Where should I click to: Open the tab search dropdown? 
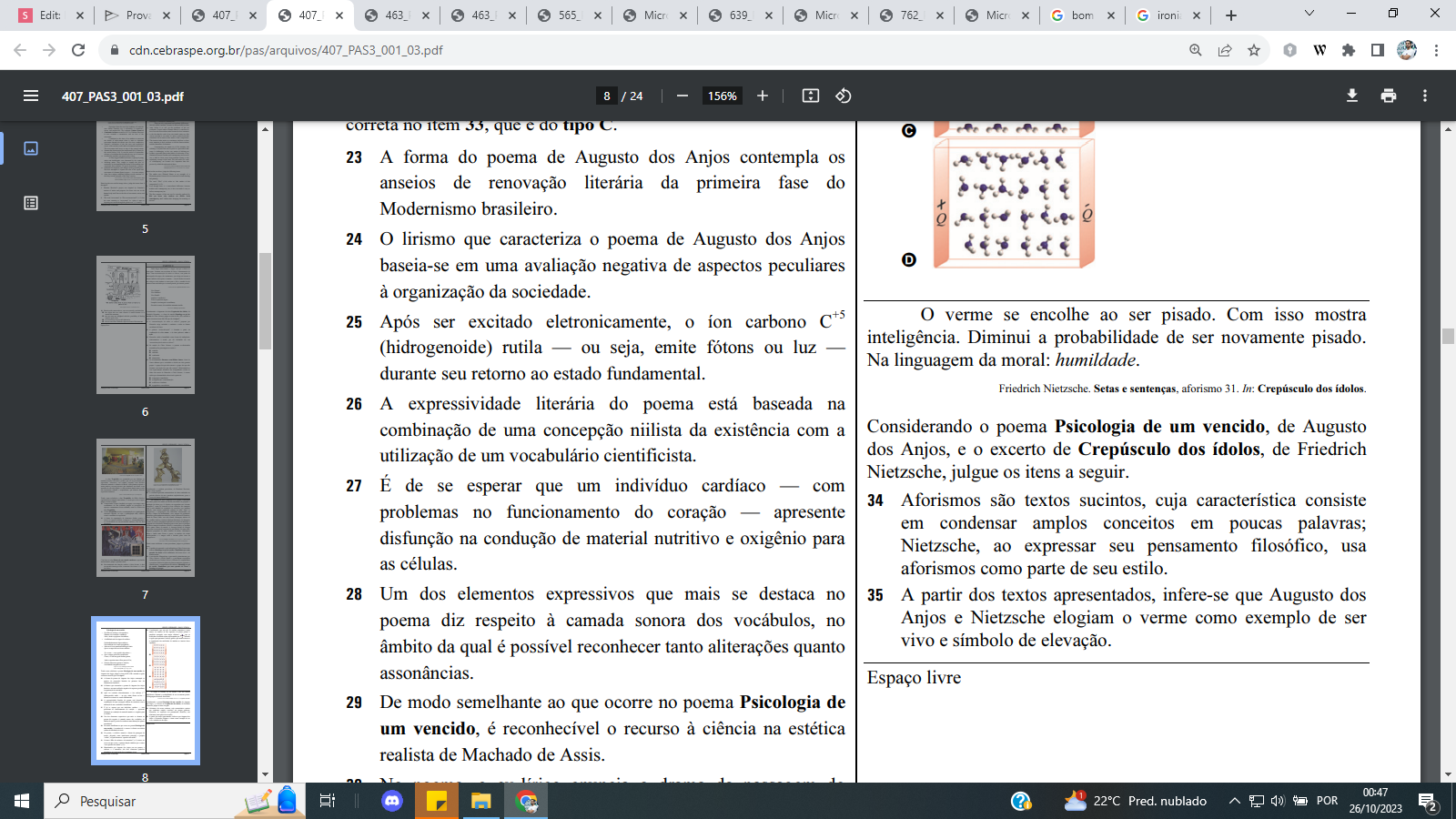click(x=1309, y=14)
